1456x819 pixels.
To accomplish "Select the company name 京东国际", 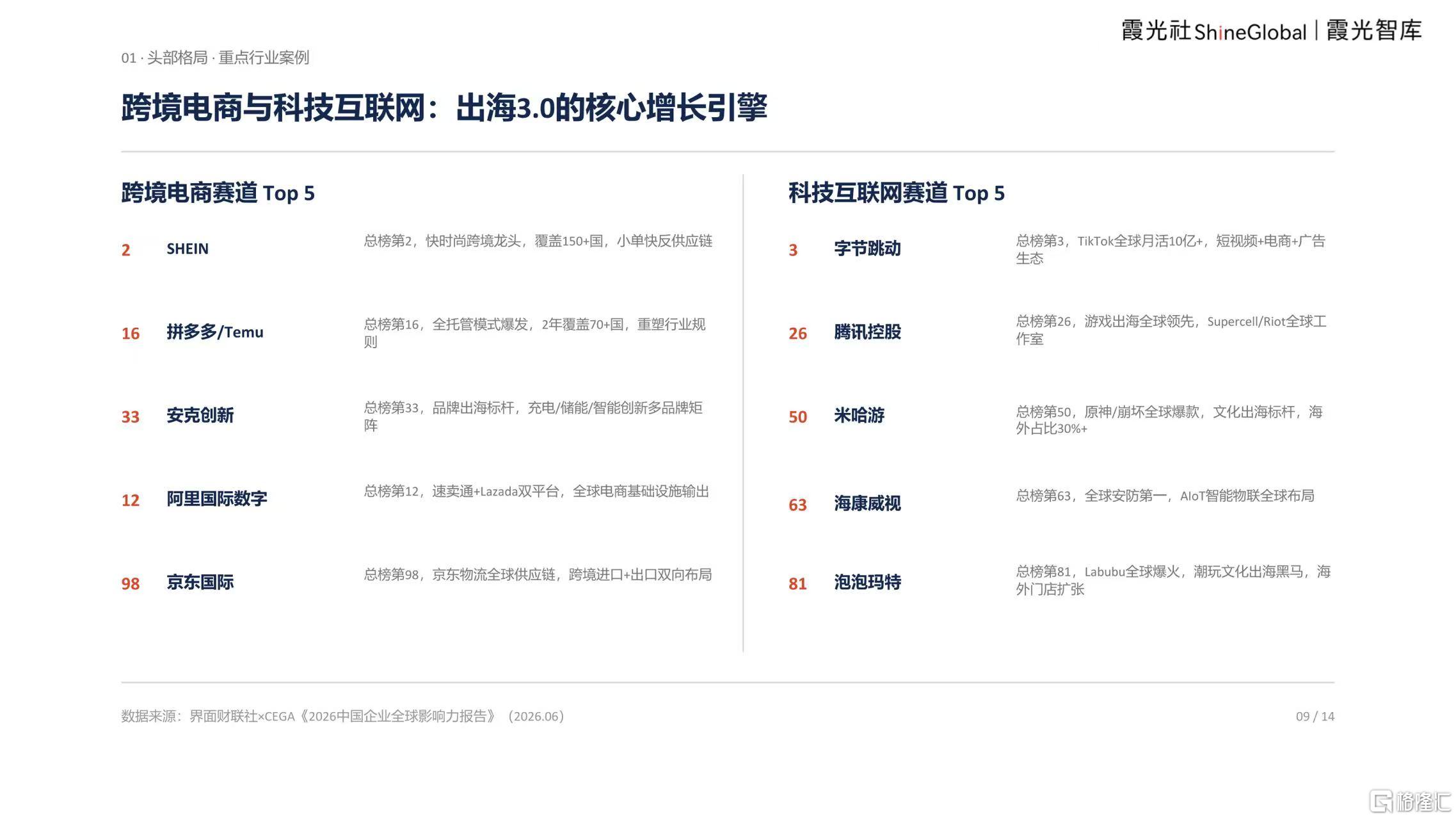I will [200, 581].
